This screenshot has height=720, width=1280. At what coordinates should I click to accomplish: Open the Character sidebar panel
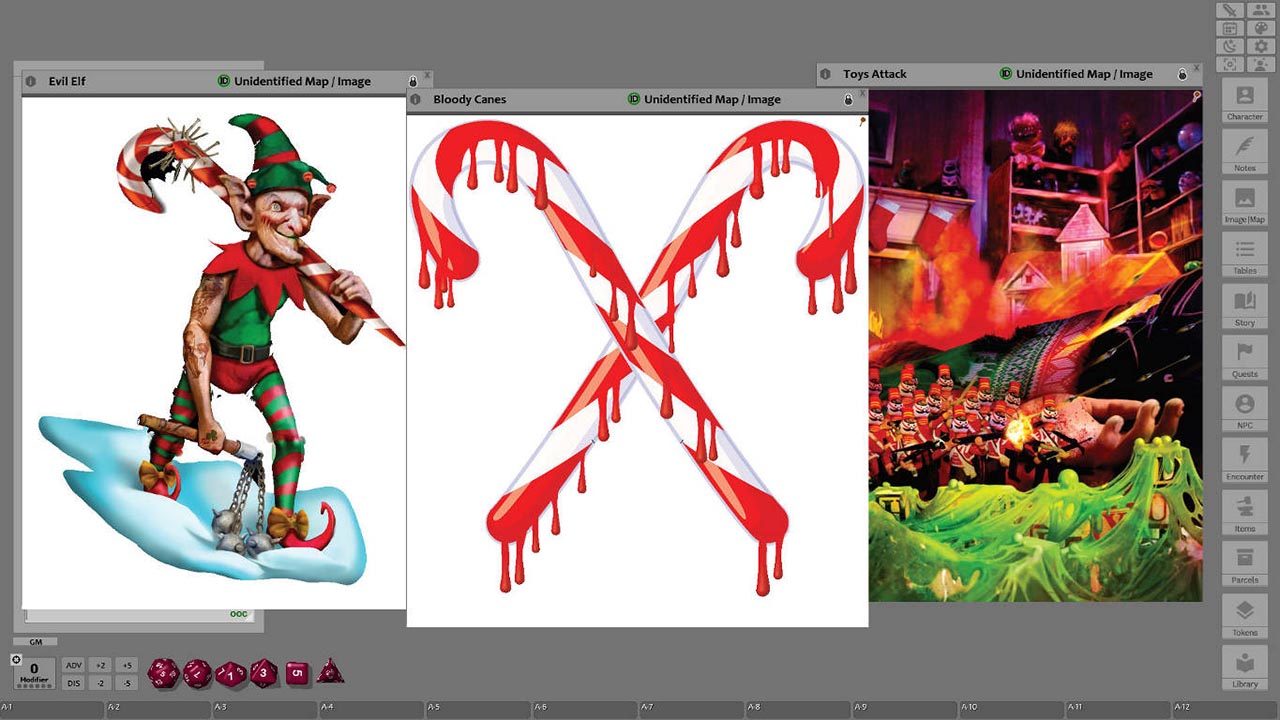pyautogui.click(x=1244, y=102)
